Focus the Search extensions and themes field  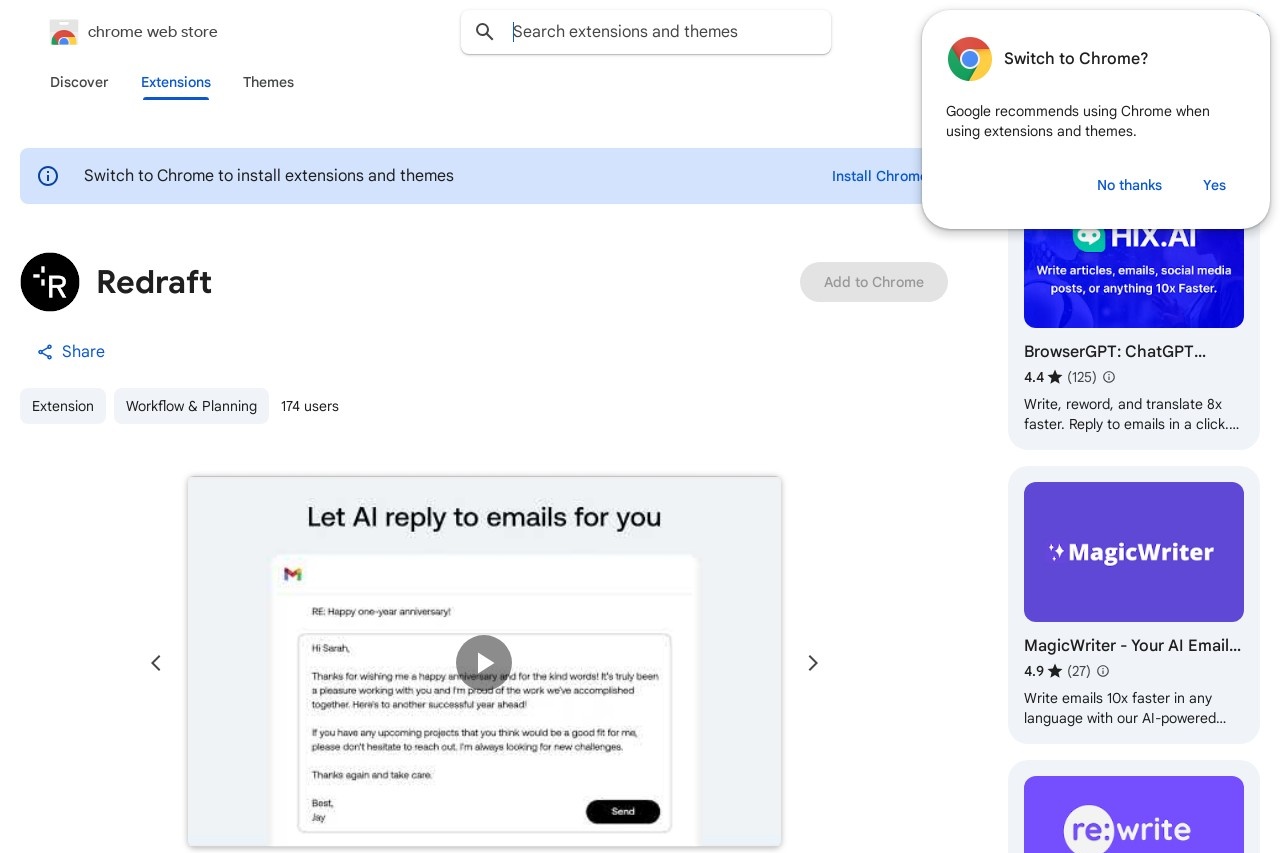[646, 32]
